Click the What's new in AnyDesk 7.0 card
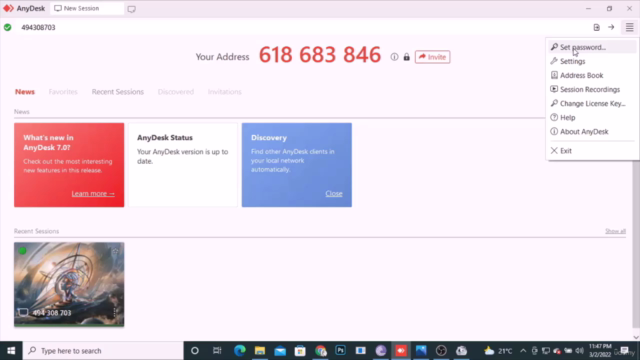 click(x=69, y=165)
